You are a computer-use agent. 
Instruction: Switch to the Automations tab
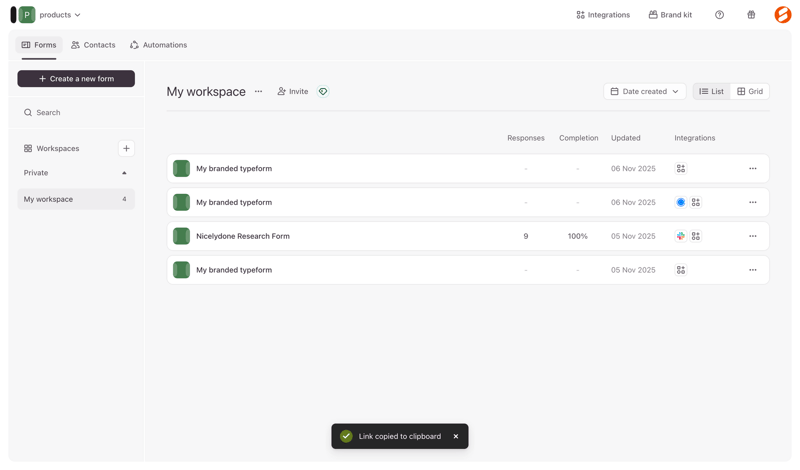(158, 45)
